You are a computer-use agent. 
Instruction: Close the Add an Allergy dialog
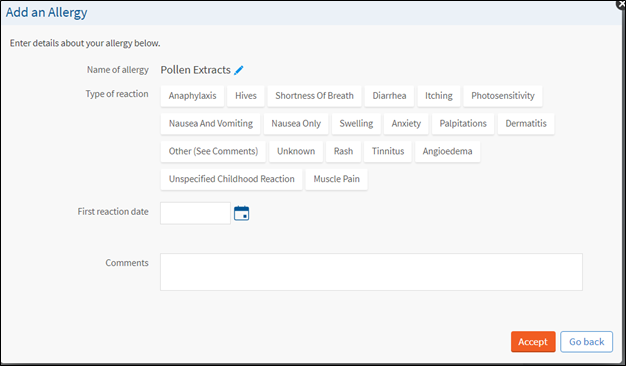622,4
